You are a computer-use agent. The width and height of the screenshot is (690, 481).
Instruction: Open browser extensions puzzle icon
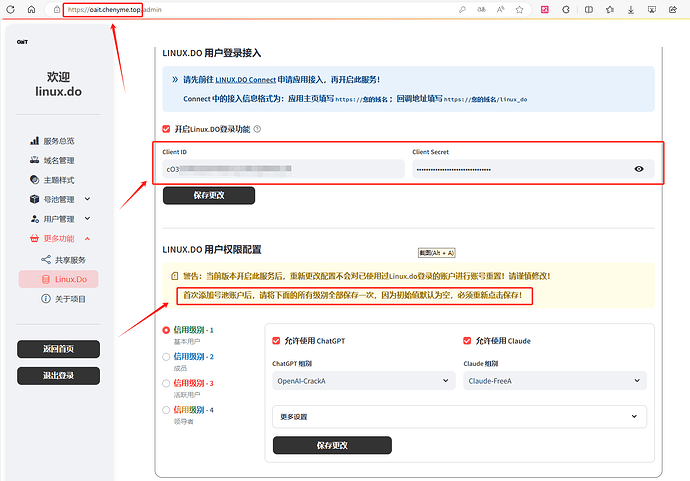tap(566, 9)
